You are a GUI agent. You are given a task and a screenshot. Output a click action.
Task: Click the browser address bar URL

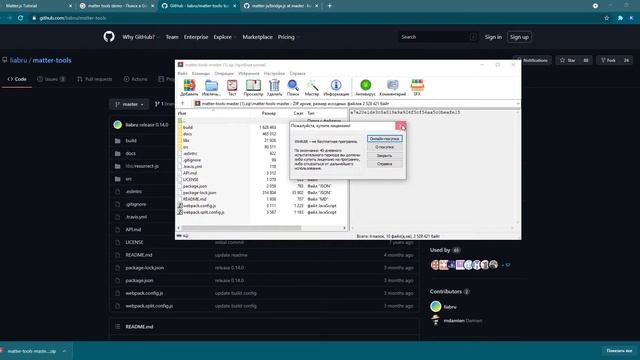click(x=73, y=18)
